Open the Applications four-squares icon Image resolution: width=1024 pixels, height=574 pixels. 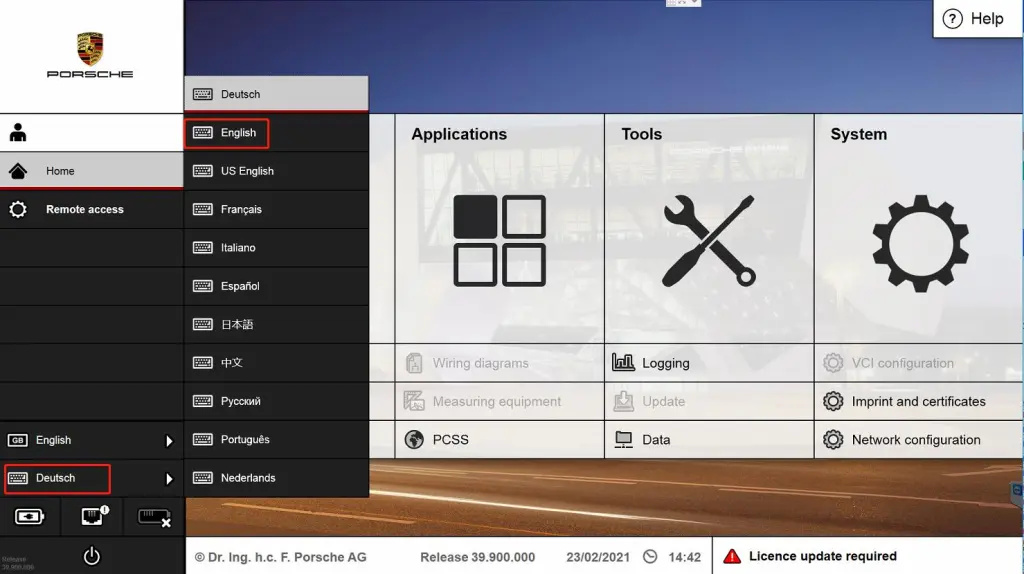coord(499,240)
